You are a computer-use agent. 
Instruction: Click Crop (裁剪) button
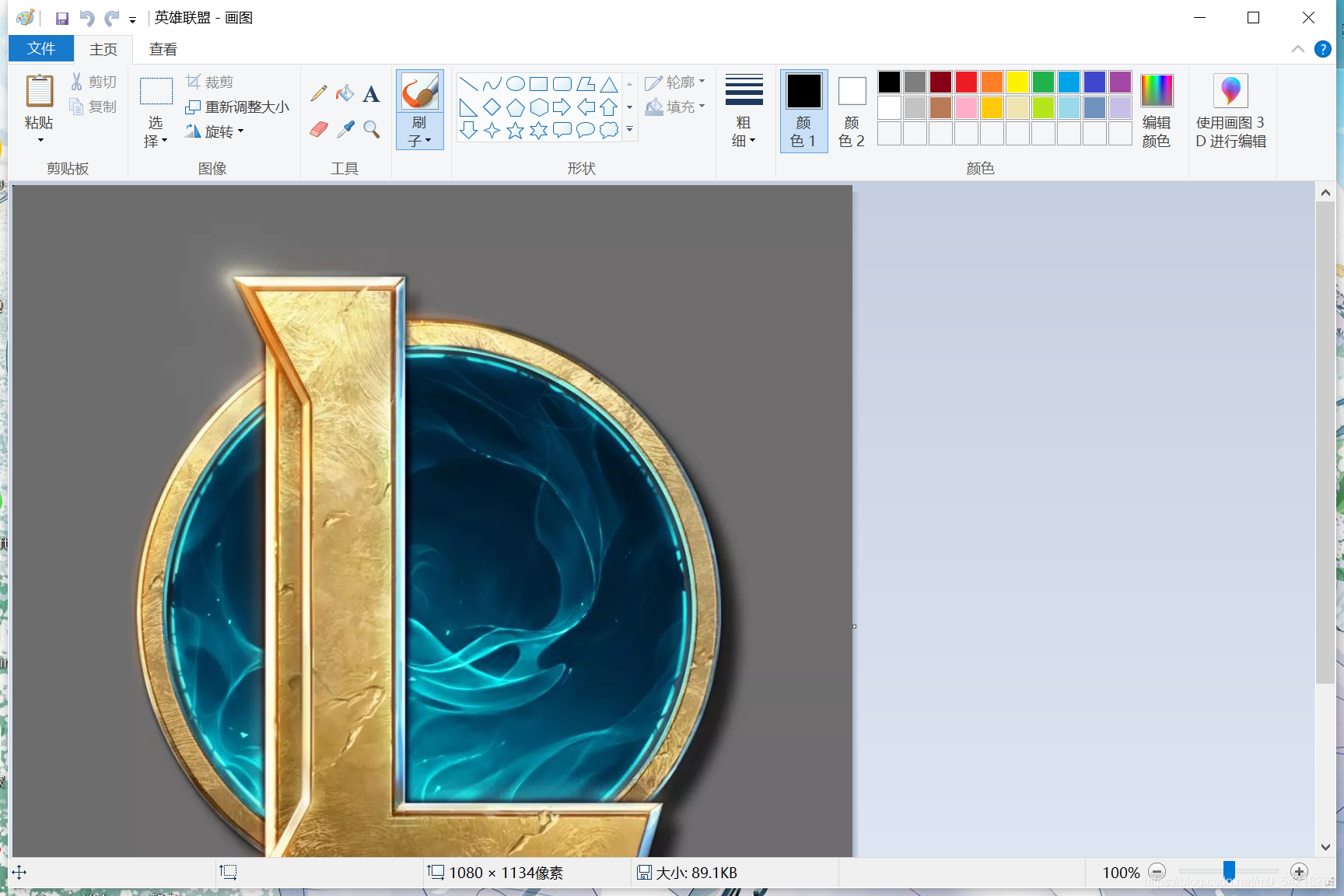point(210,82)
